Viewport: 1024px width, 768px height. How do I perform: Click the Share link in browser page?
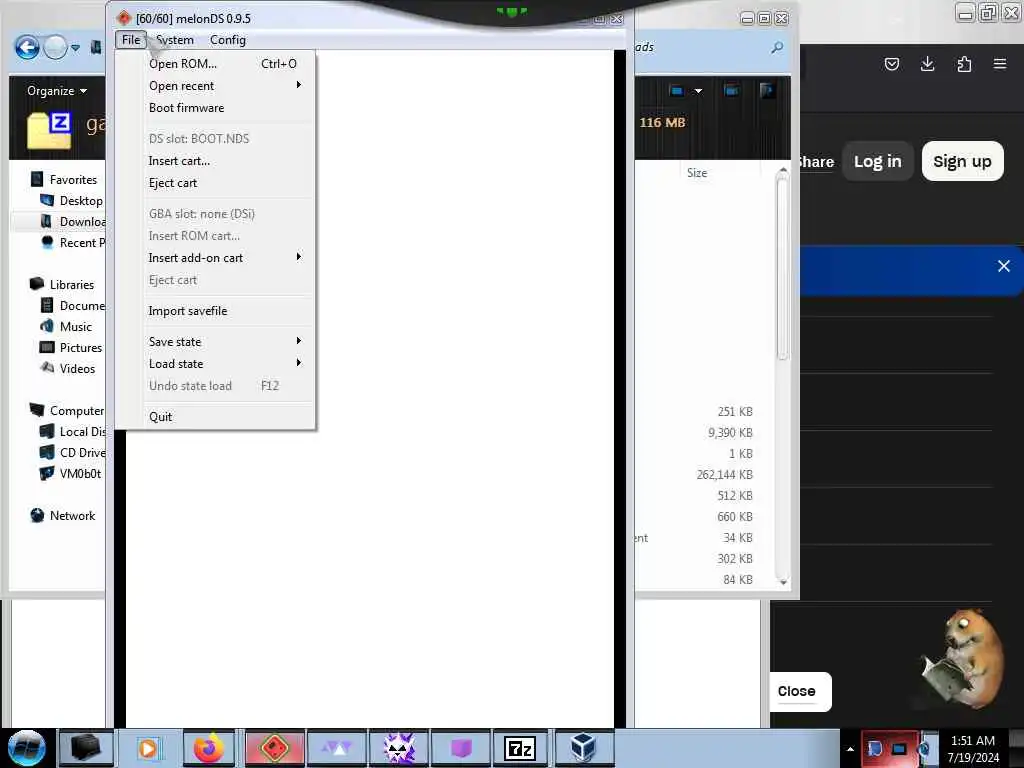pyautogui.click(x=816, y=162)
